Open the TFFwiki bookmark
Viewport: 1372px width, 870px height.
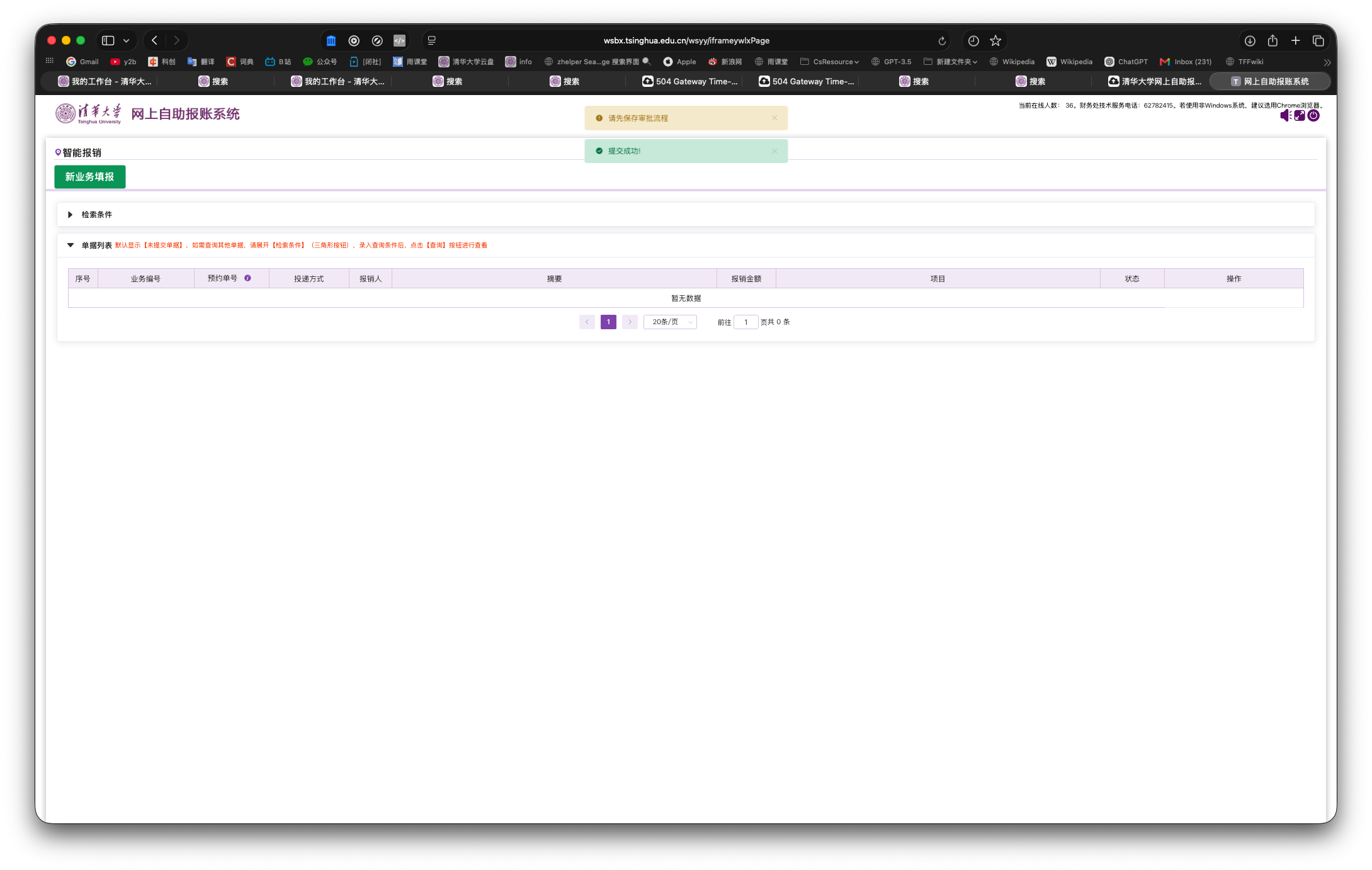(x=1244, y=62)
